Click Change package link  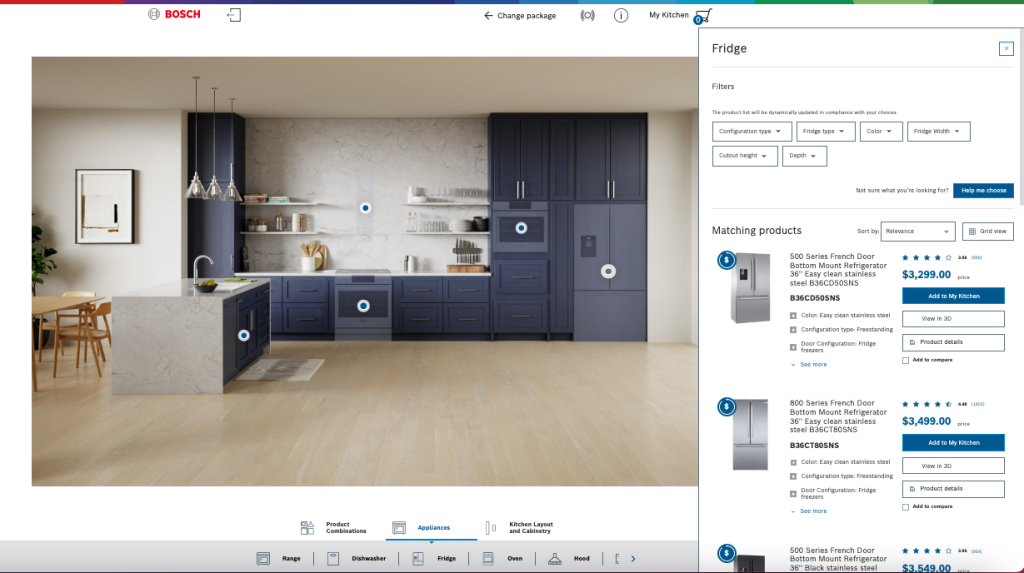pyautogui.click(x=520, y=15)
